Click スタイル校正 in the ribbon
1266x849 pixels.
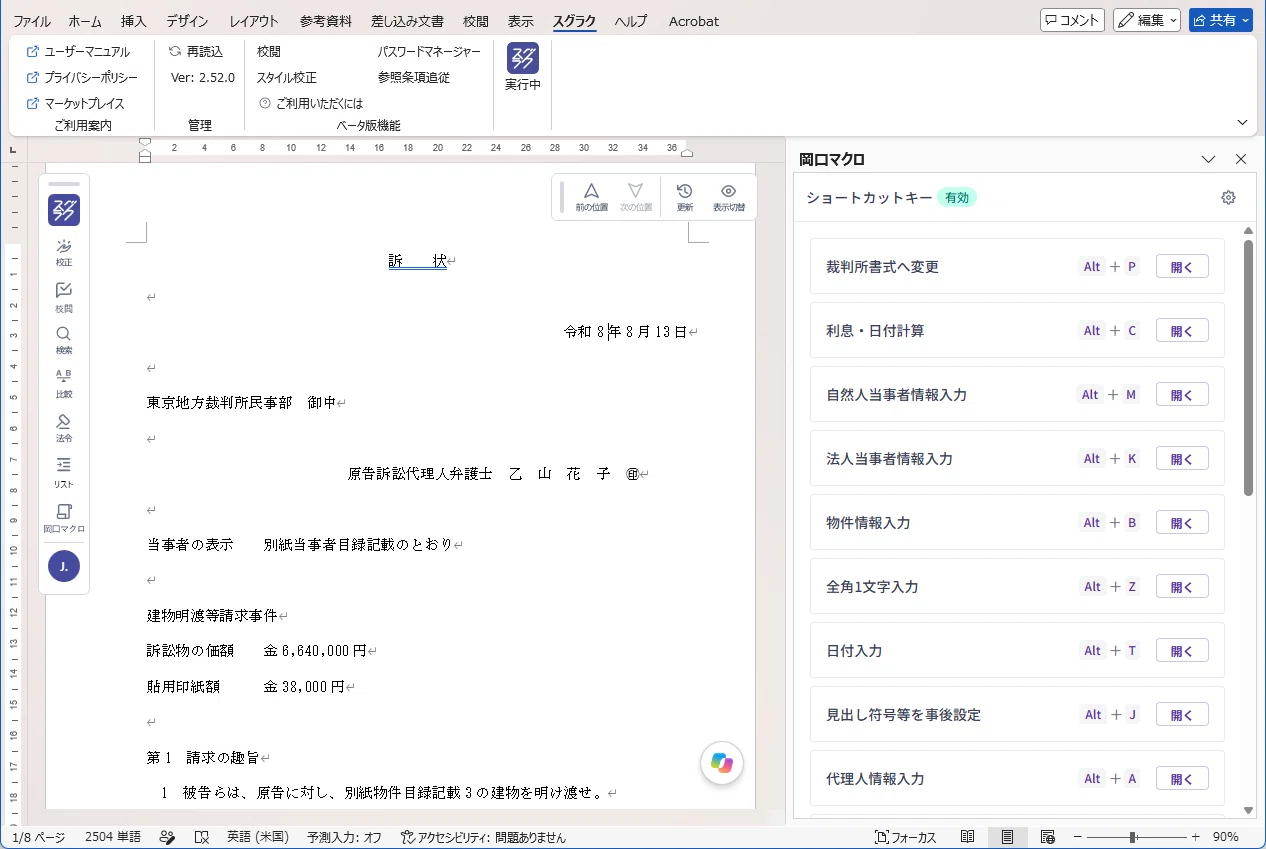point(286,77)
